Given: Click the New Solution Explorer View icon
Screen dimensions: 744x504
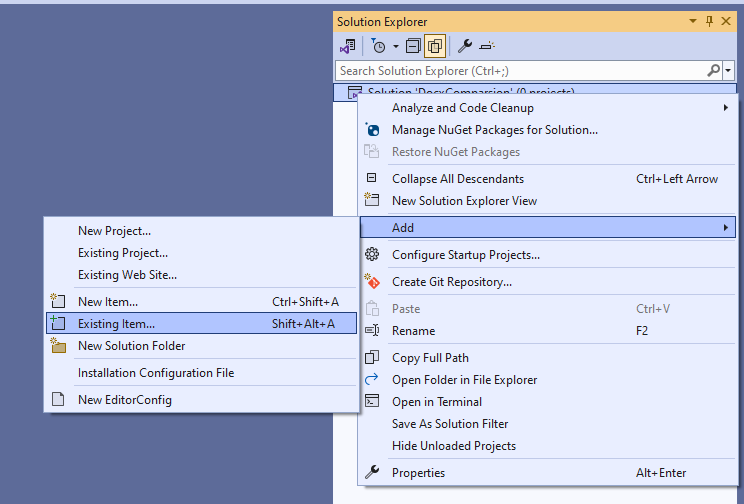Looking at the screenshot, I should [372, 199].
